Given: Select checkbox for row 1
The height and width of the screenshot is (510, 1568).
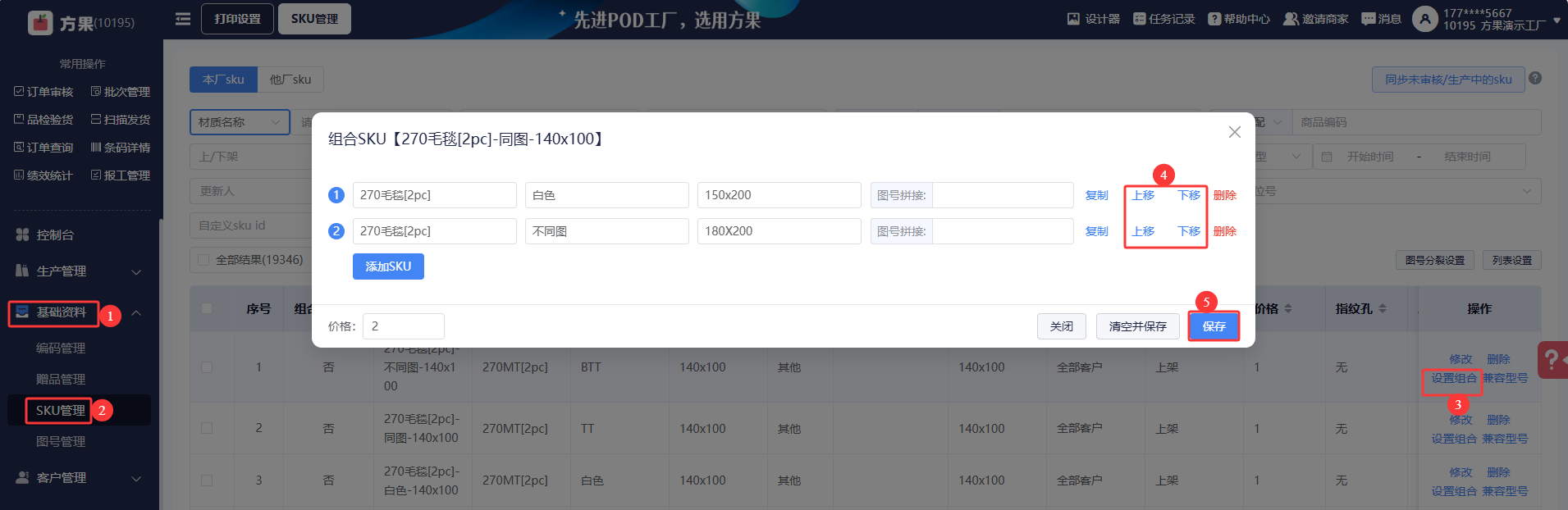Looking at the screenshot, I should pos(207,367).
